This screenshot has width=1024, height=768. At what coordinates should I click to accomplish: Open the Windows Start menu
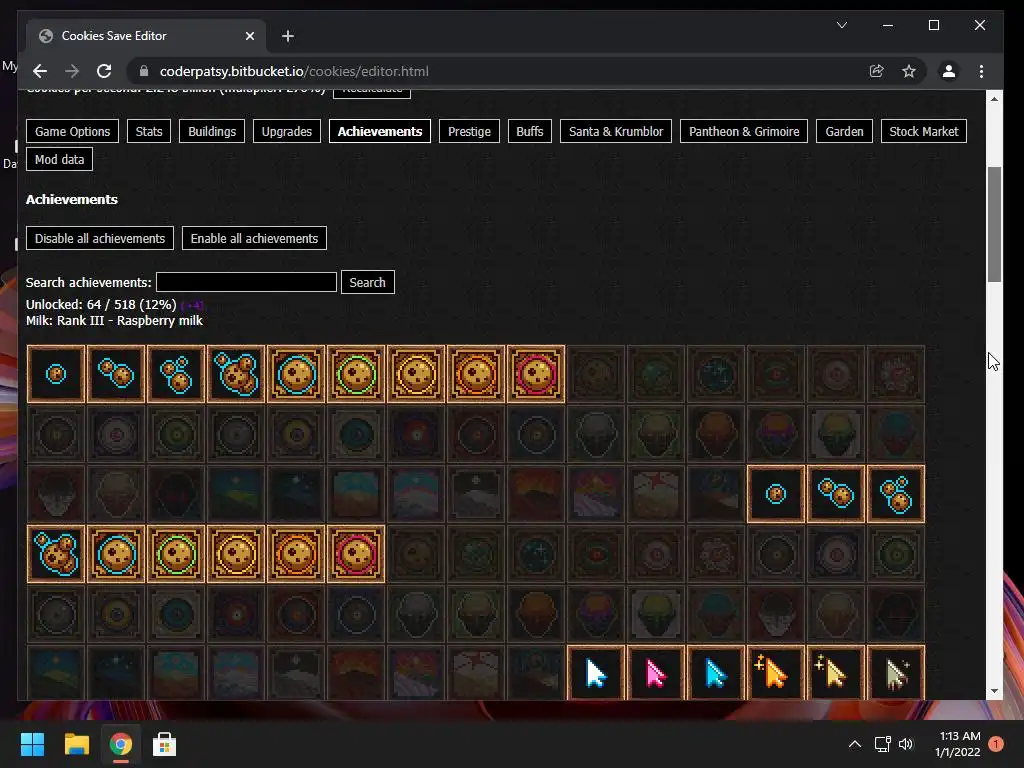click(x=32, y=744)
